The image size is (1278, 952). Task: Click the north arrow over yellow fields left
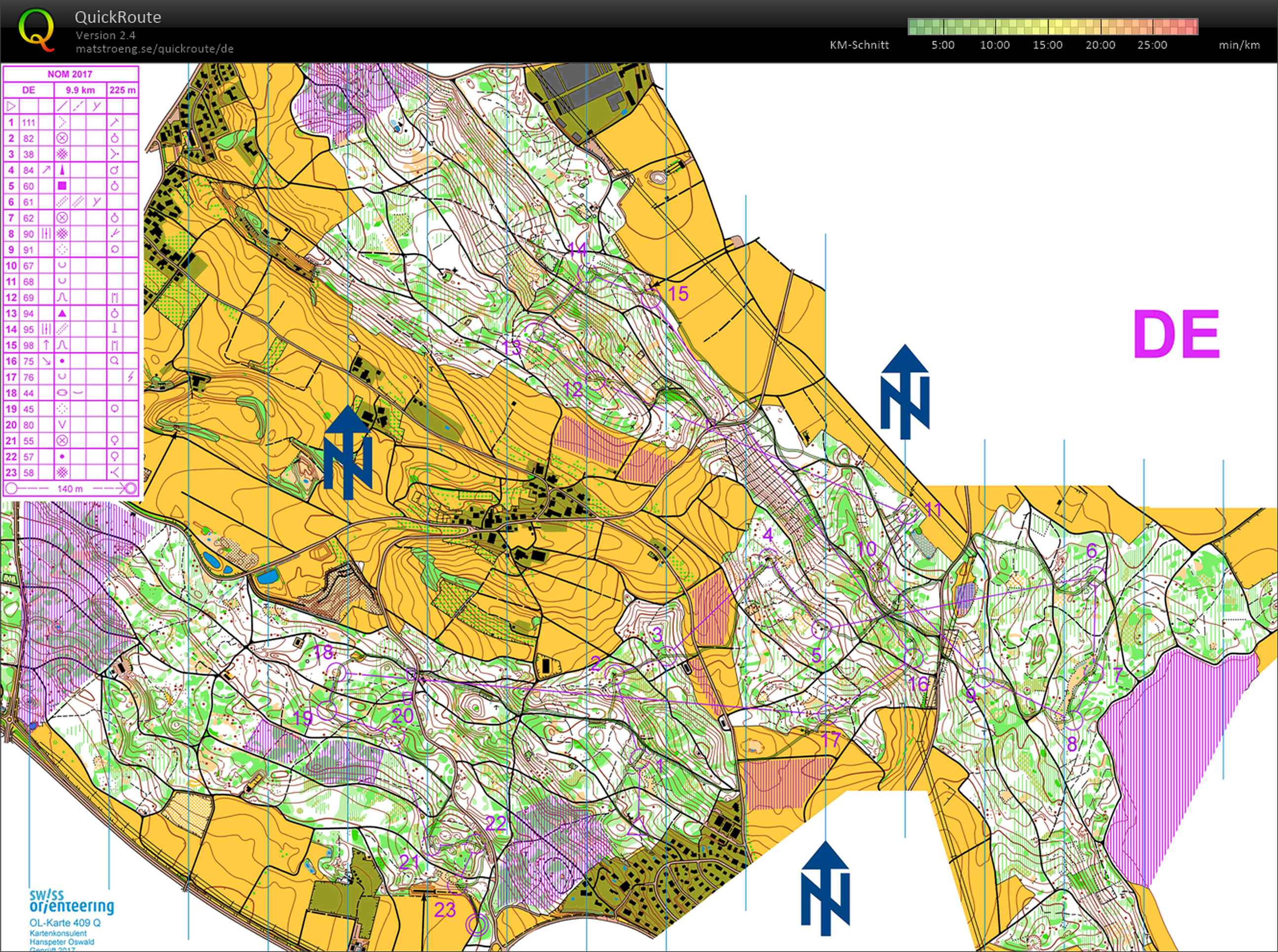347,452
